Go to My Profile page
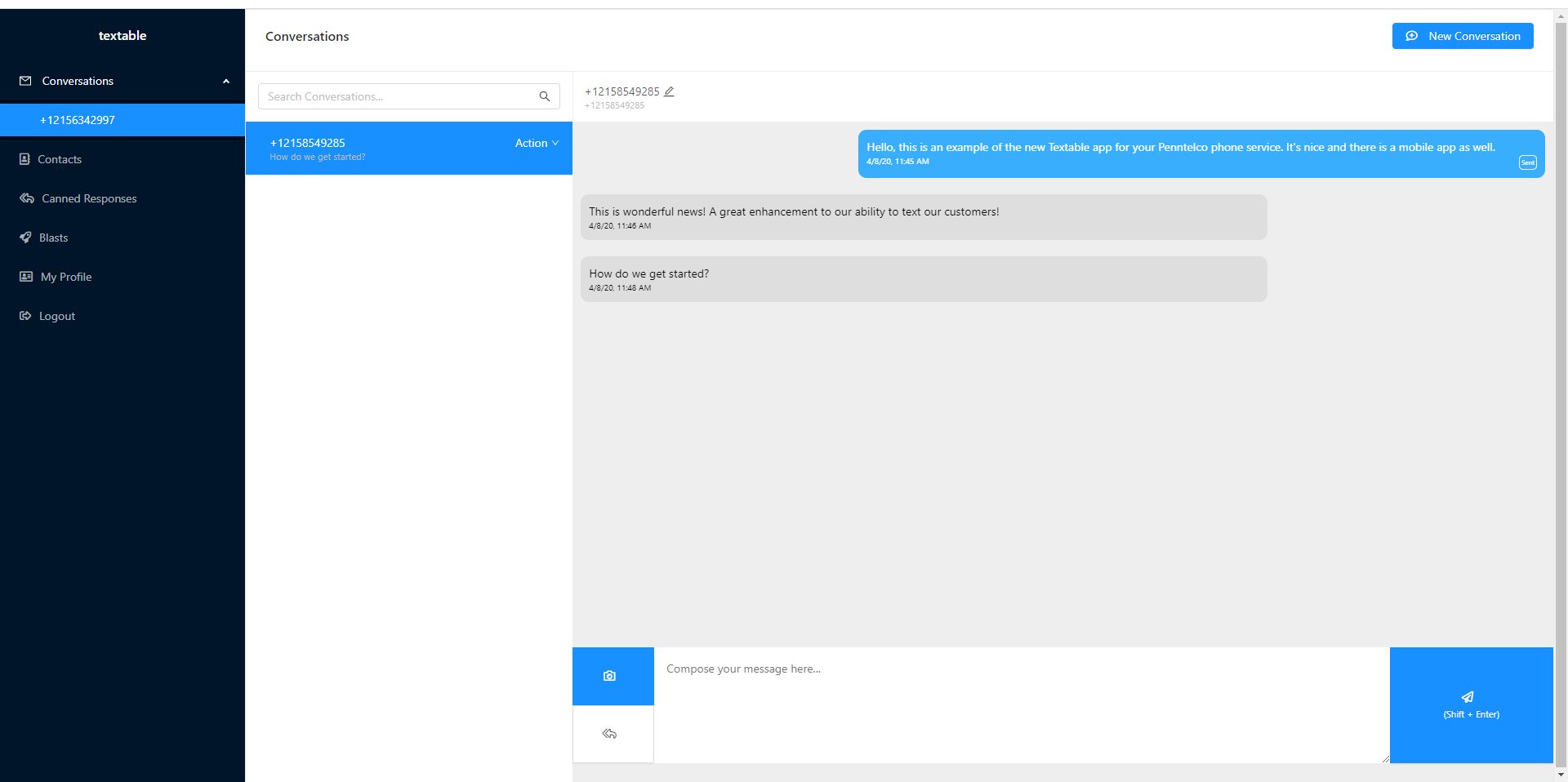The height and width of the screenshot is (782, 1568). point(66,277)
